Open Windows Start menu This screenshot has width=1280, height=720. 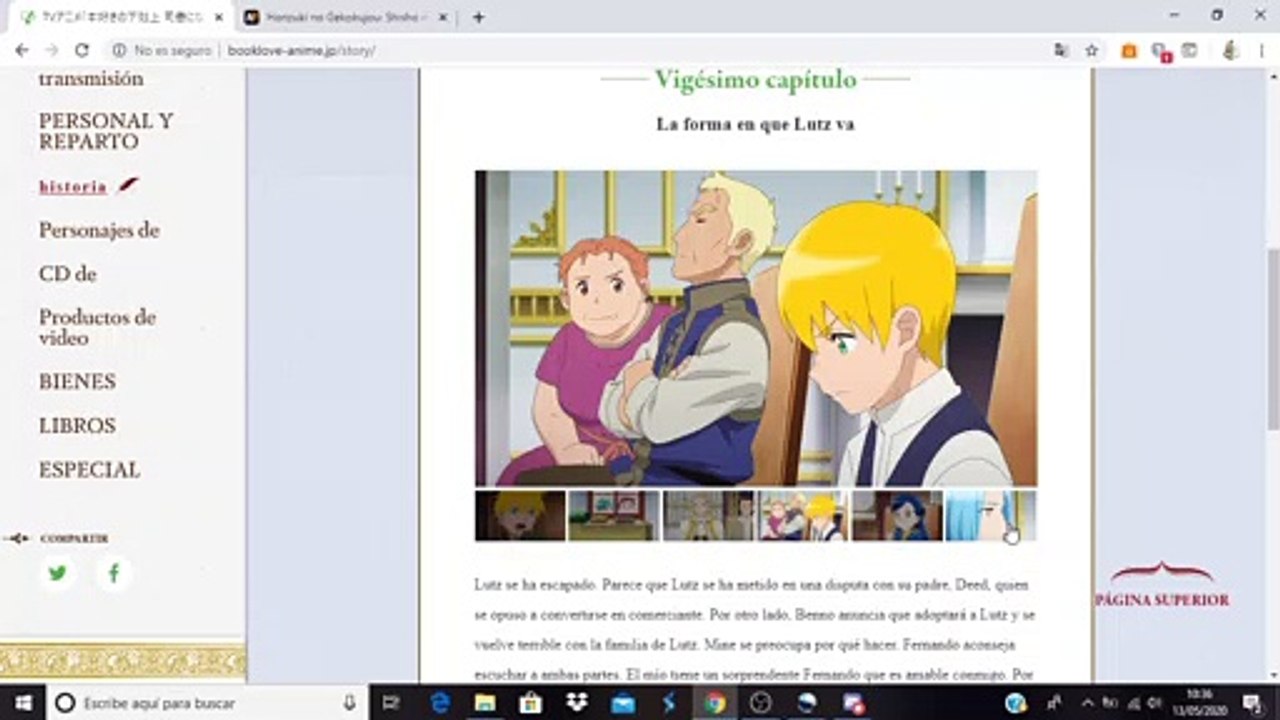tap(22, 703)
